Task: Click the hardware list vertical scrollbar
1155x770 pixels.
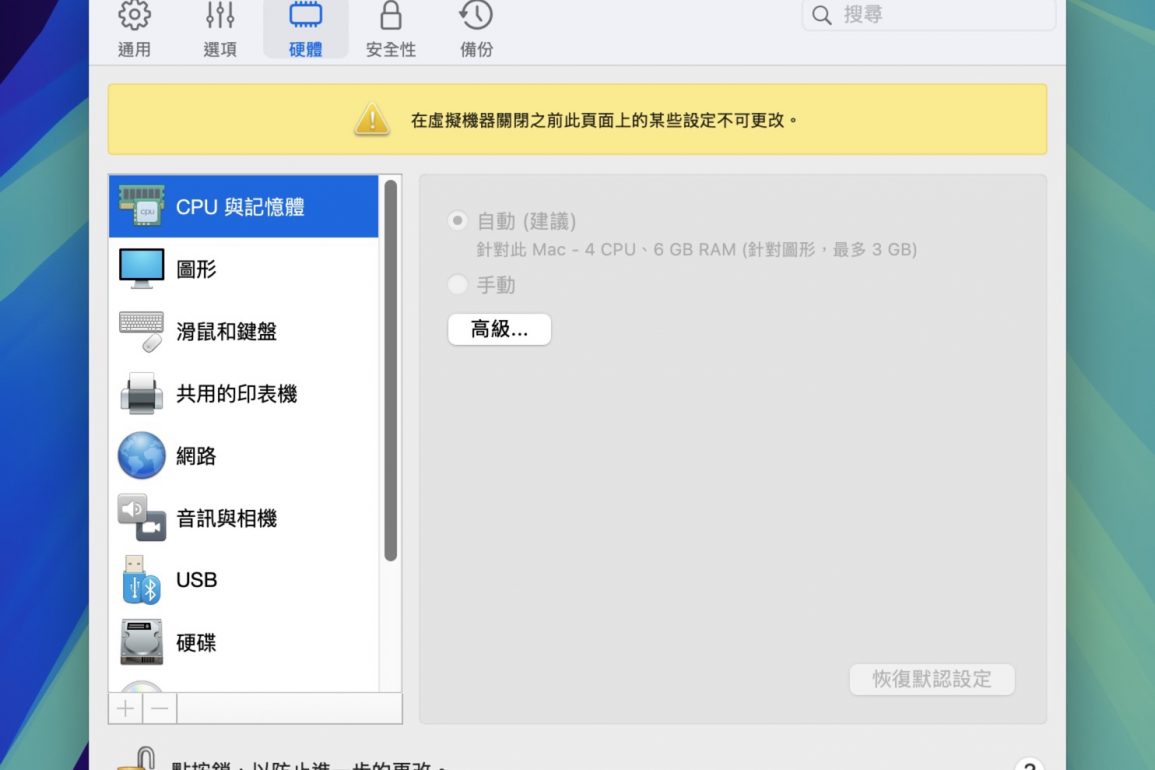Action: [x=390, y=370]
